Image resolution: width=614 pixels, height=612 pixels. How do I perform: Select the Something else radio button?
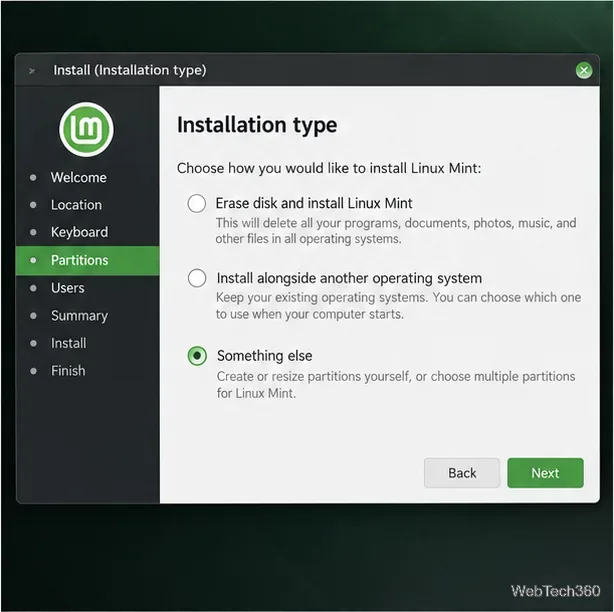point(197,356)
